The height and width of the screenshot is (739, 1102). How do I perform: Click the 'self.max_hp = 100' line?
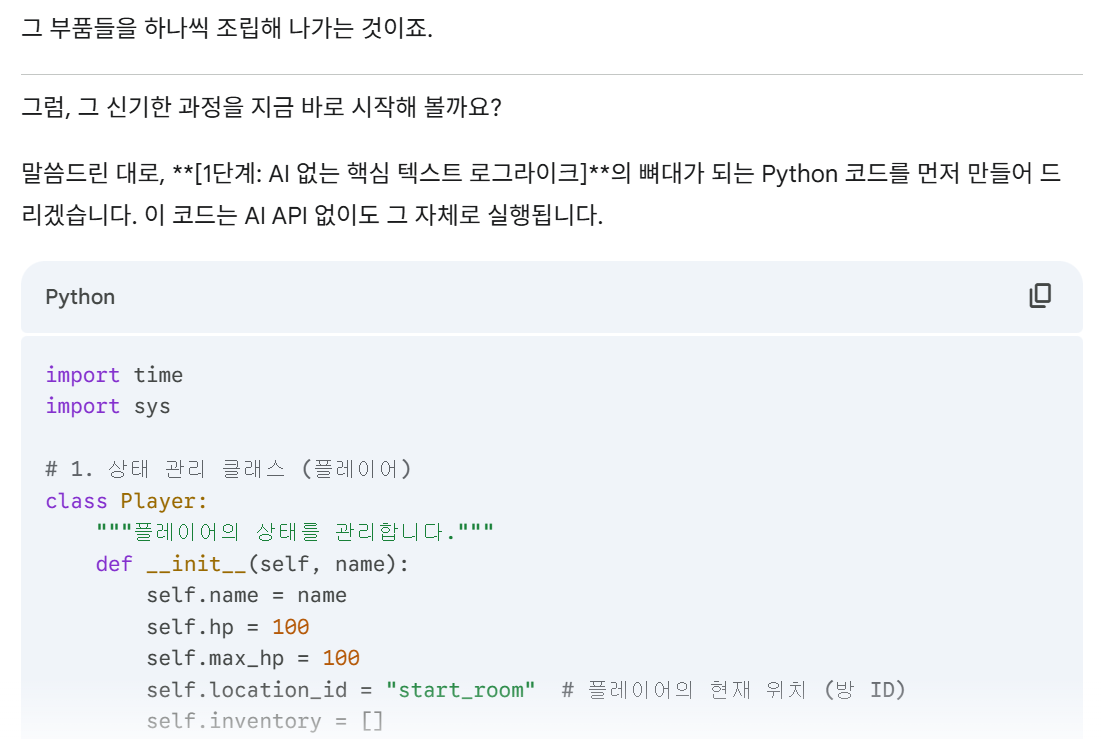coord(251,658)
